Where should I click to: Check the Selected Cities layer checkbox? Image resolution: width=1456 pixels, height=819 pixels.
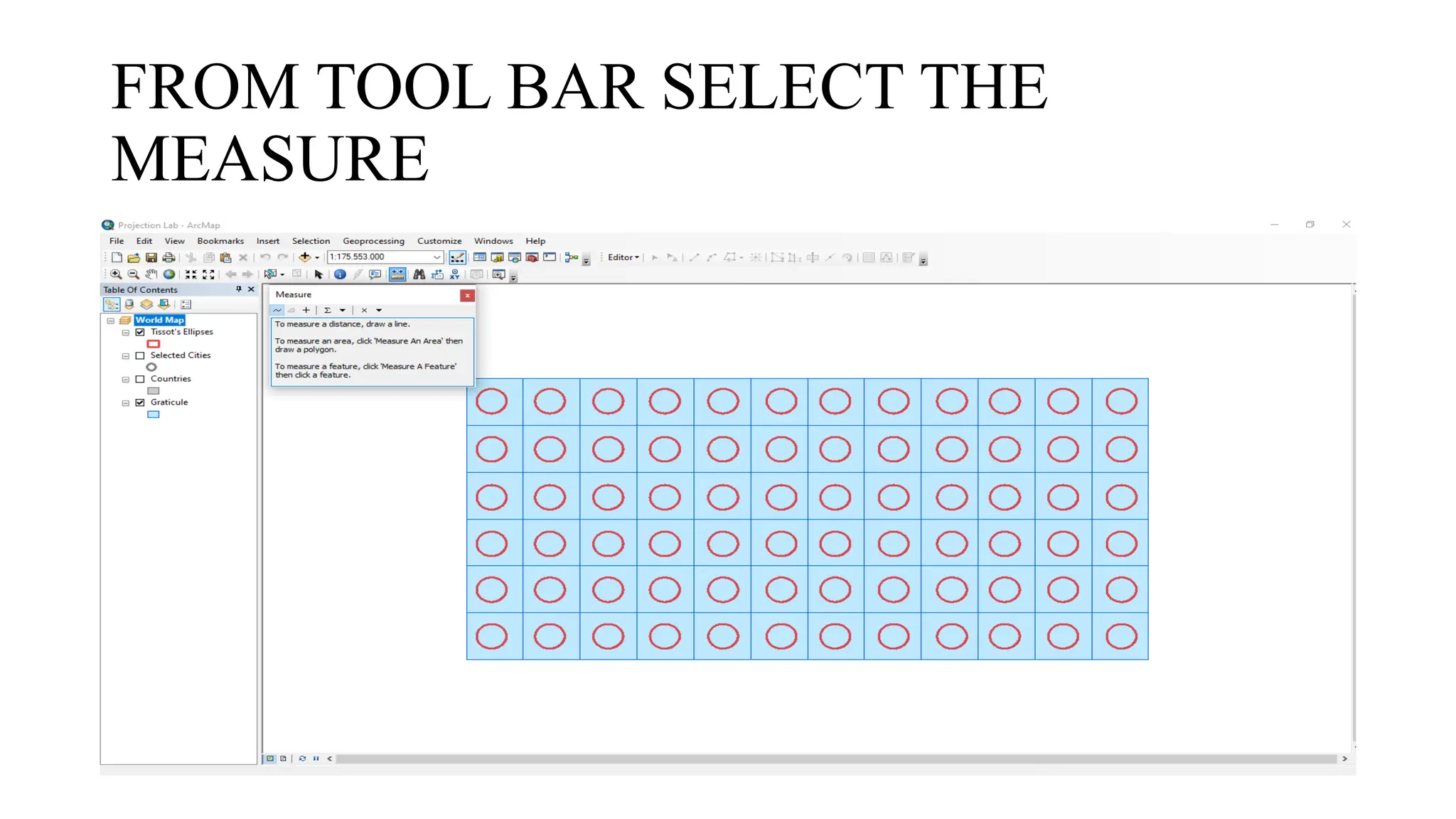click(140, 355)
